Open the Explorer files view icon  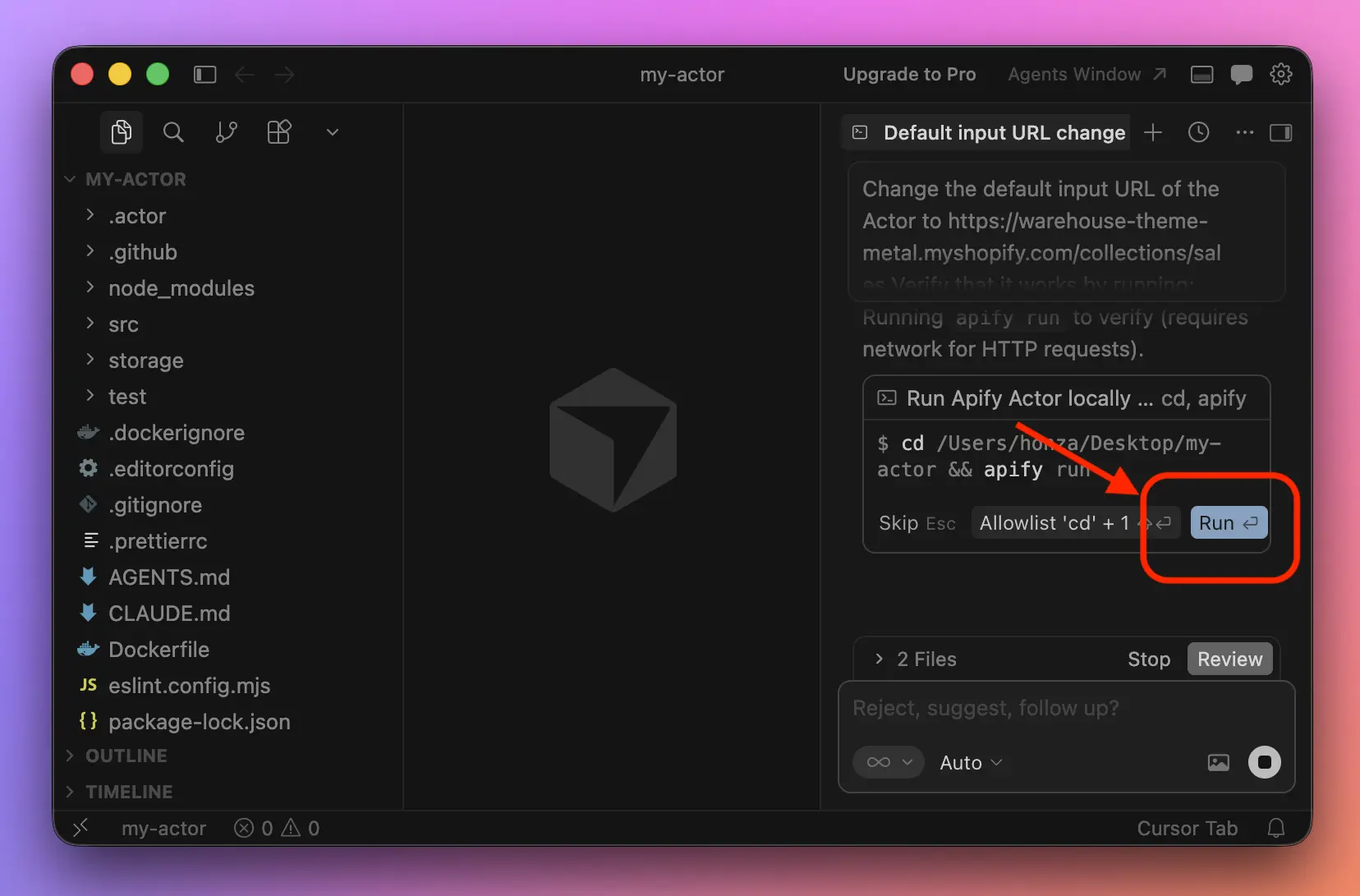pos(122,132)
